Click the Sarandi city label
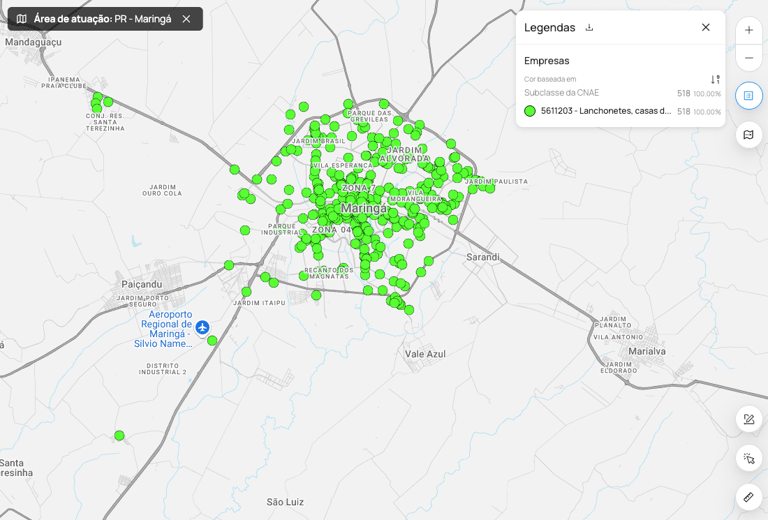 [483, 257]
